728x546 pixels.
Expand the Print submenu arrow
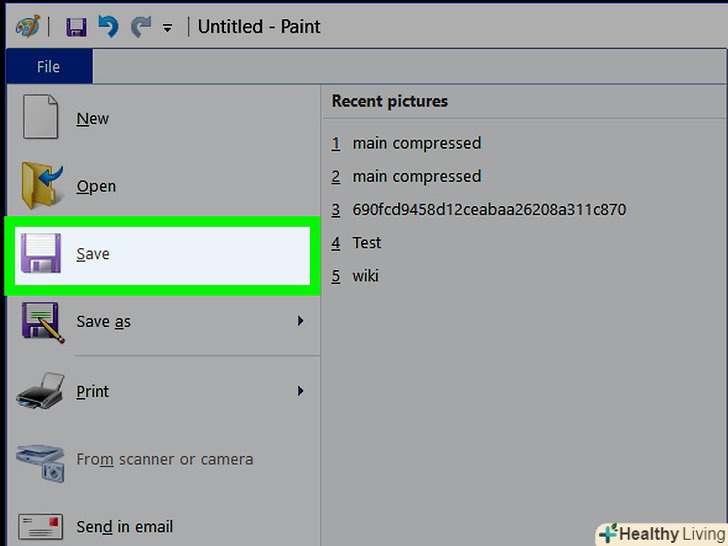(300, 391)
